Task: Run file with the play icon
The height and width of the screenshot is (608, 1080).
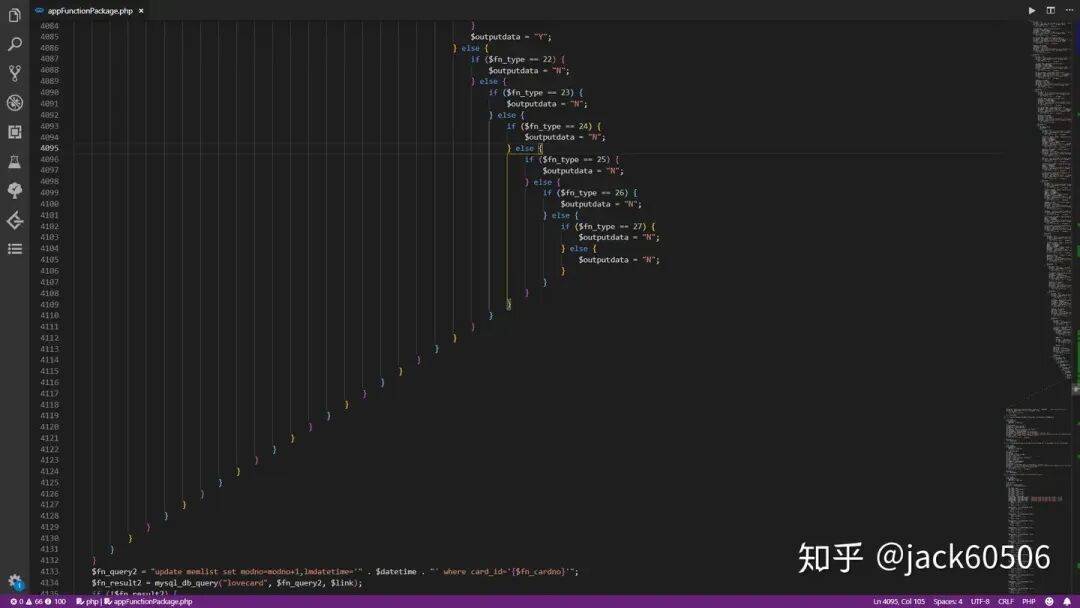Action: tap(1032, 10)
